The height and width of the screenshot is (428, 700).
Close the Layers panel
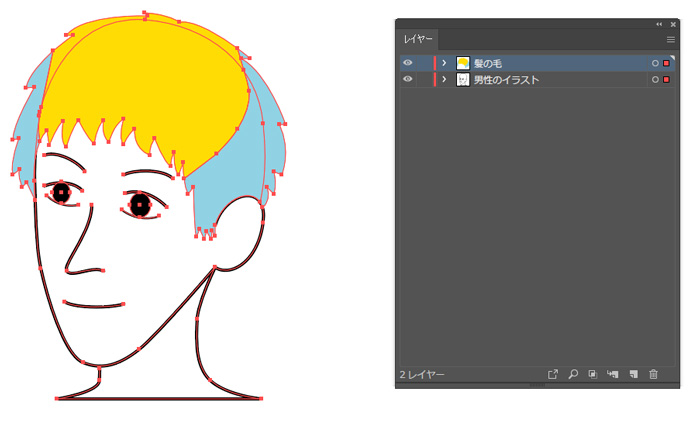673,25
